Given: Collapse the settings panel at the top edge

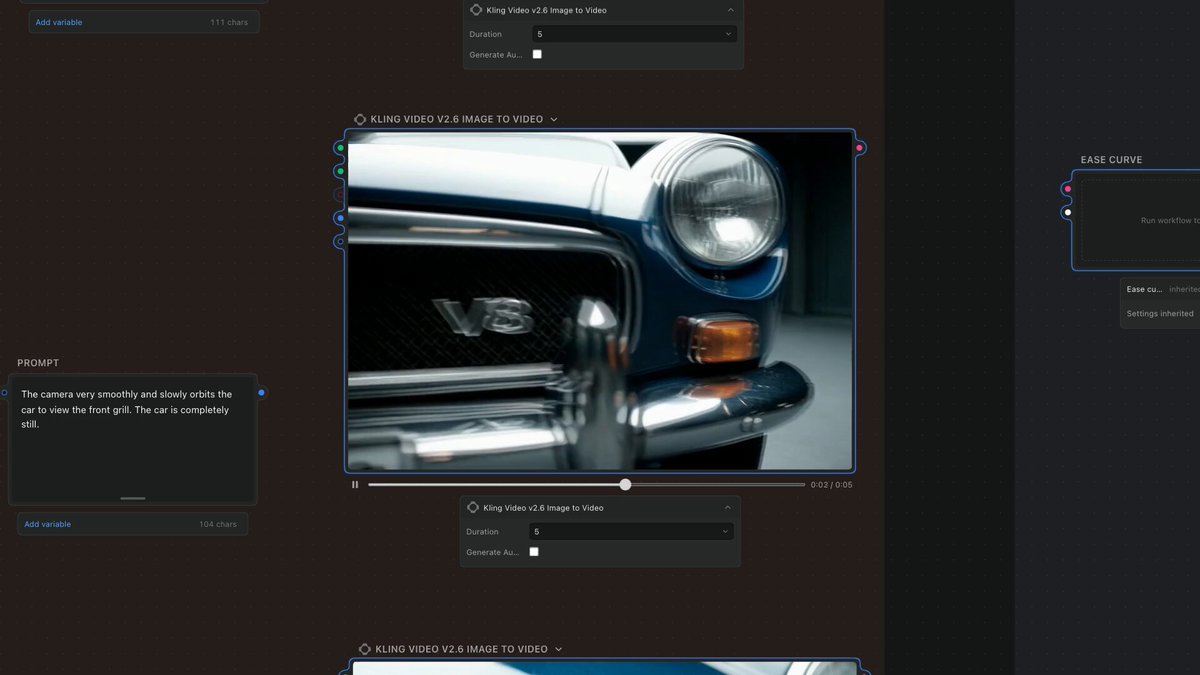Looking at the screenshot, I should point(730,10).
